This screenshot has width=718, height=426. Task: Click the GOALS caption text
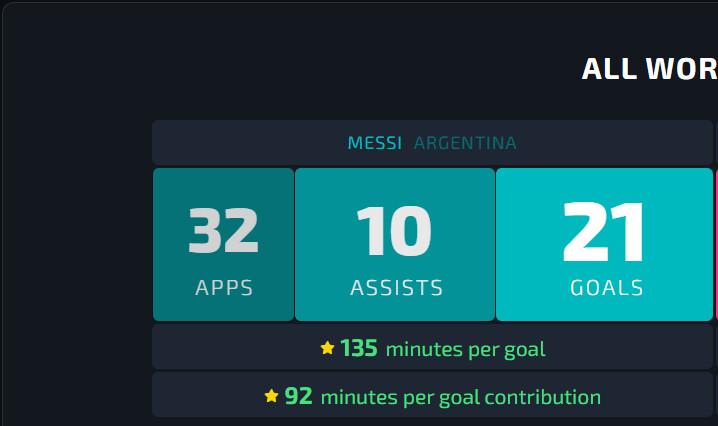(x=607, y=288)
